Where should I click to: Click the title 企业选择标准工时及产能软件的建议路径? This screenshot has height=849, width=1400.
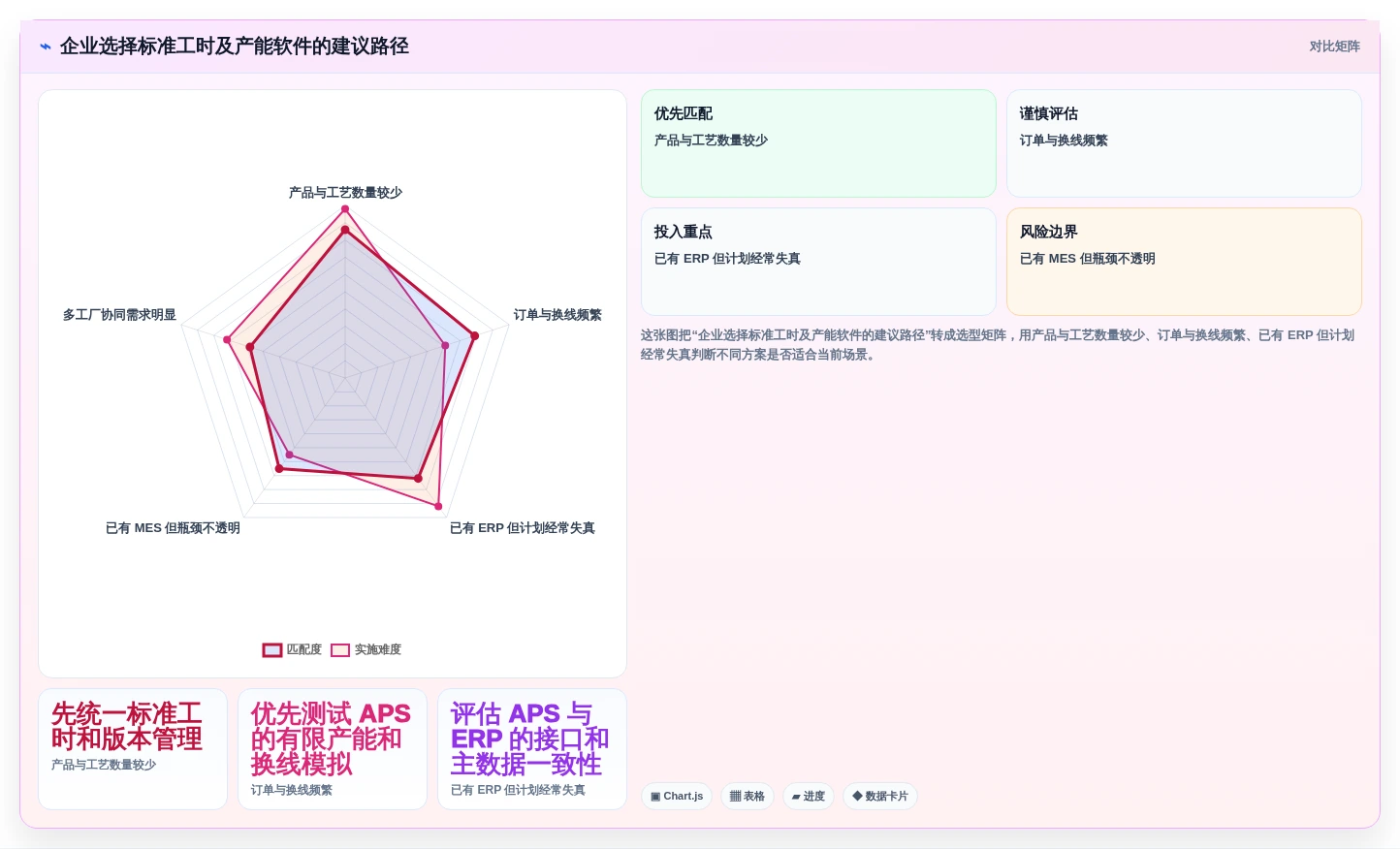235,47
